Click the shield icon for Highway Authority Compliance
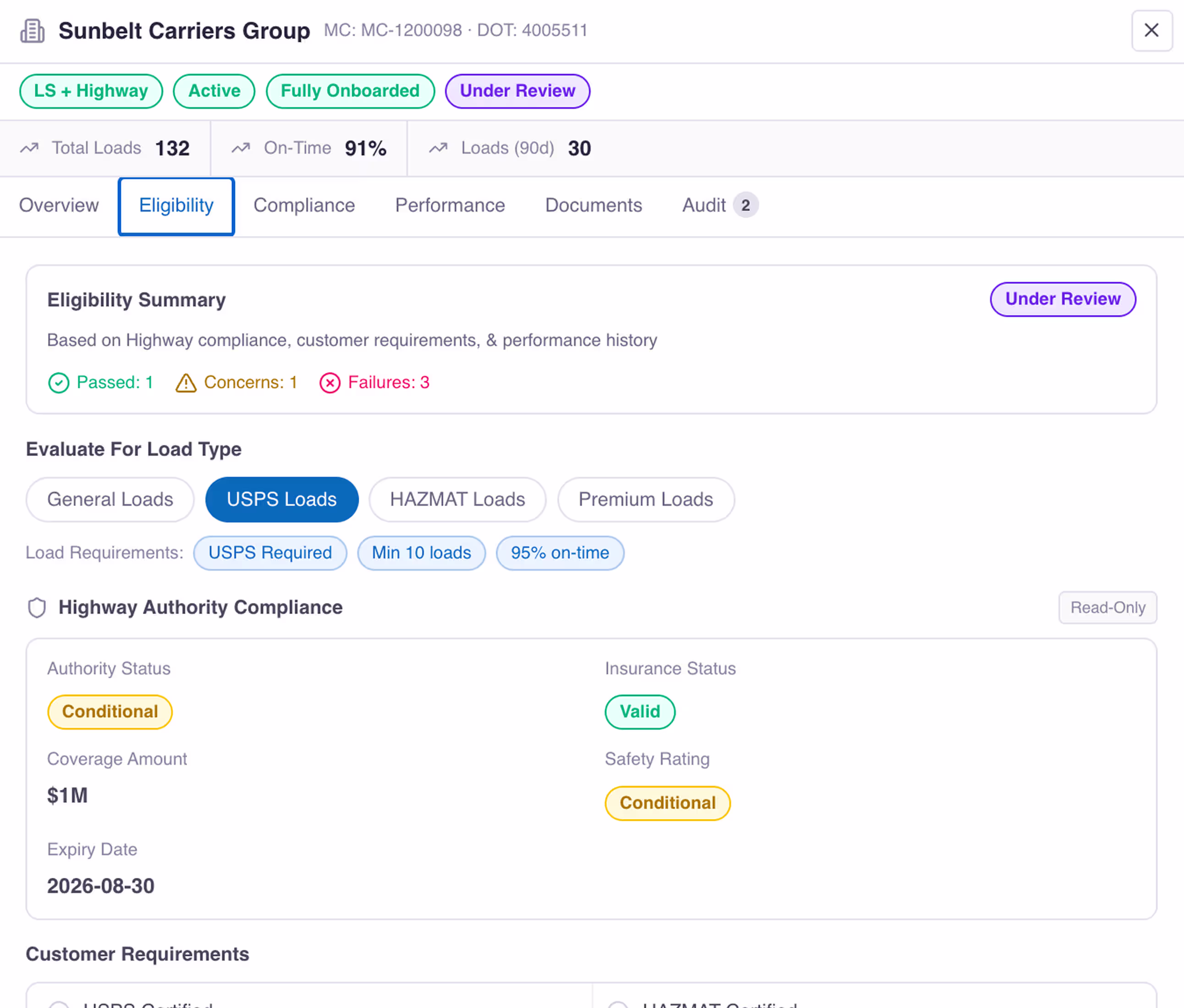Screen dimensions: 1184x1008 (x=37, y=608)
